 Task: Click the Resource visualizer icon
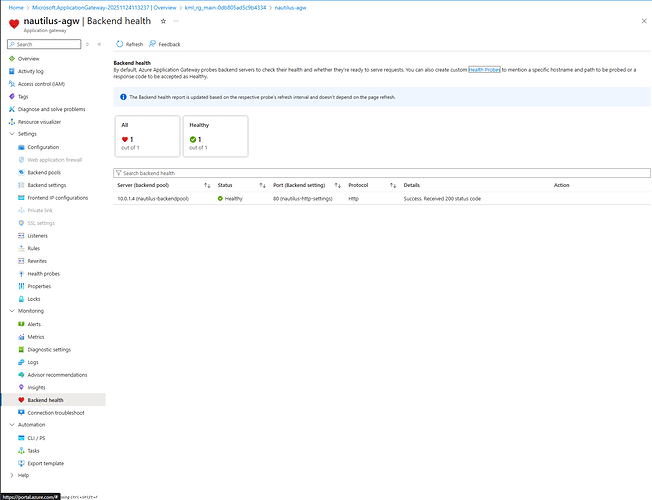click(x=12, y=122)
